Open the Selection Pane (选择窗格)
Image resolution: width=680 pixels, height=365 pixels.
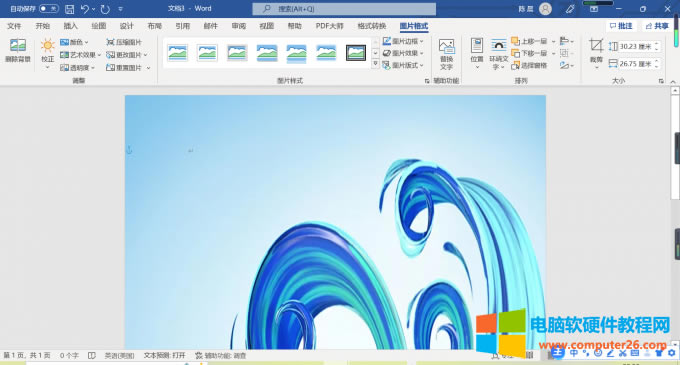[529, 65]
